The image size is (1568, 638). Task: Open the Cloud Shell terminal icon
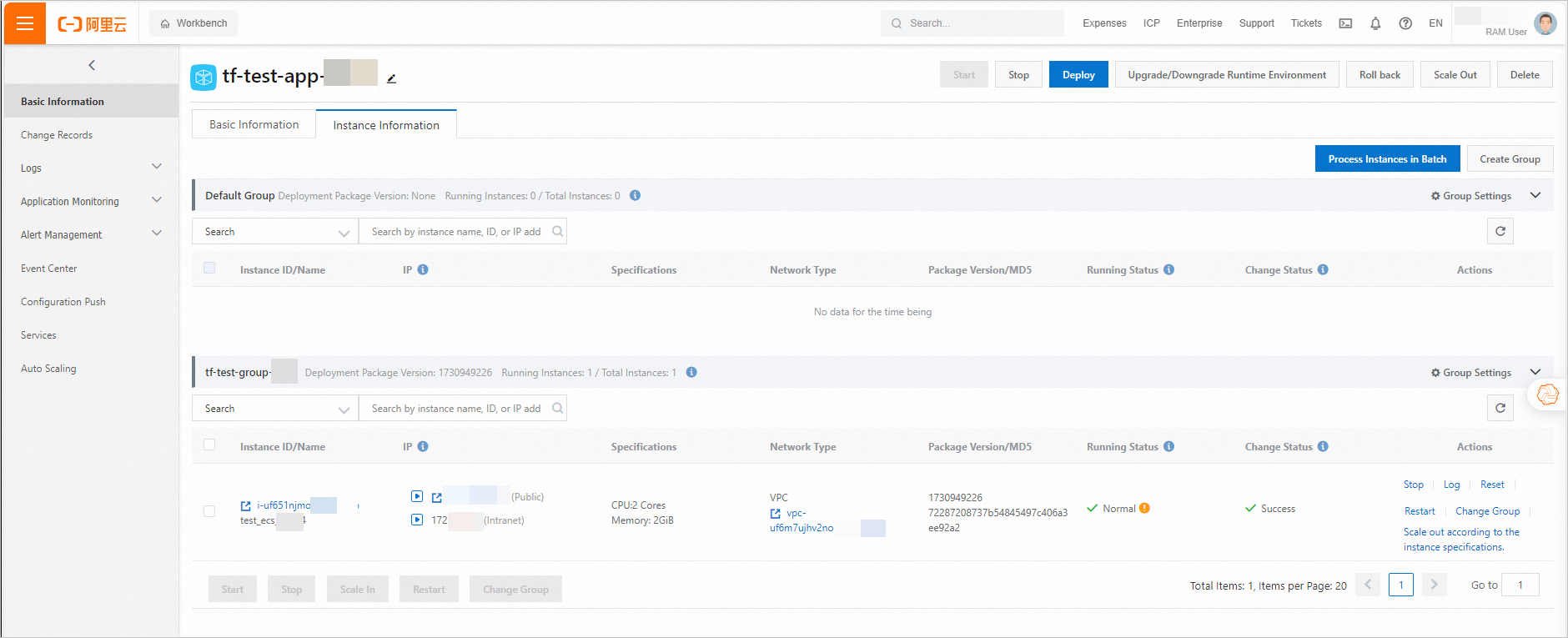point(1345,23)
